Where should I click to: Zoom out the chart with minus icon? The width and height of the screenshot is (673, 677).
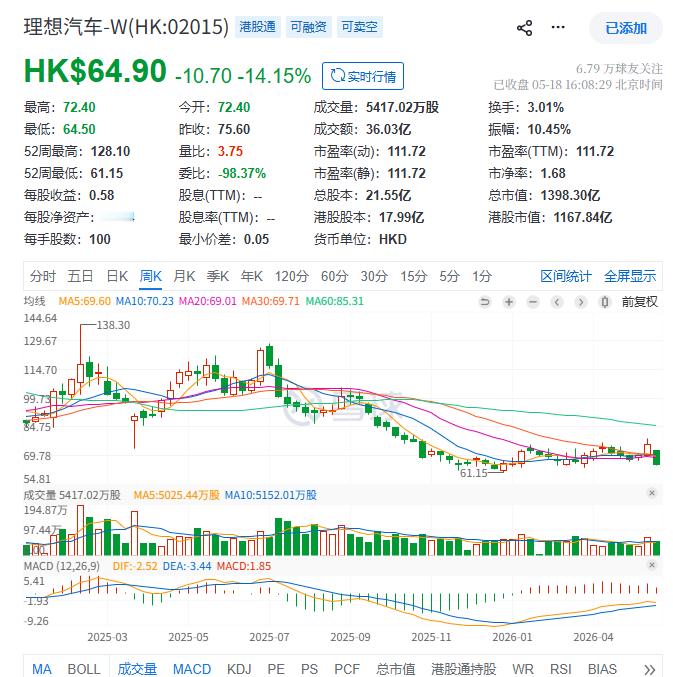click(533, 302)
